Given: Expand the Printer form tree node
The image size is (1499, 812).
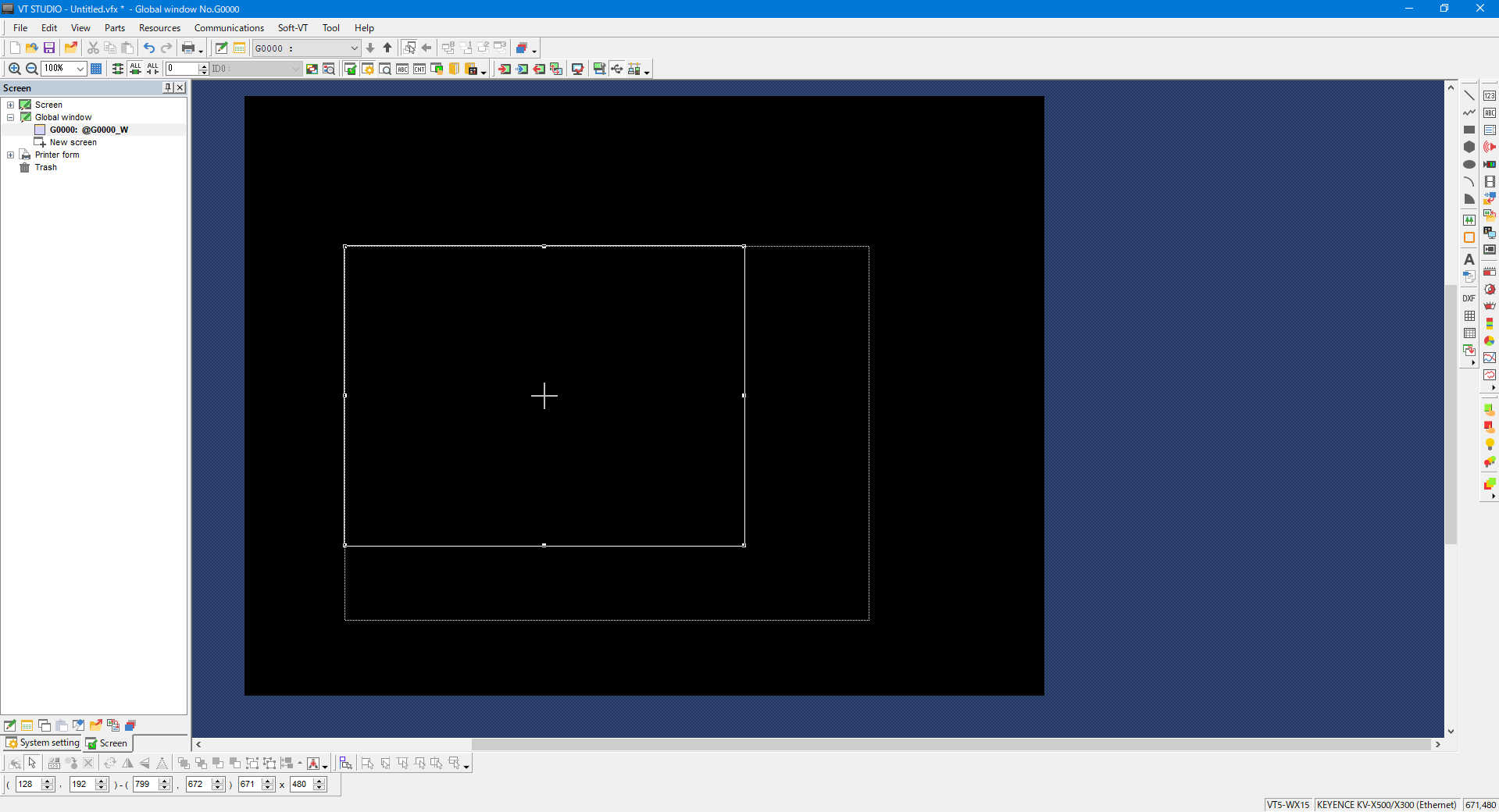Looking at the screenshot, I should tap(11, 155).
